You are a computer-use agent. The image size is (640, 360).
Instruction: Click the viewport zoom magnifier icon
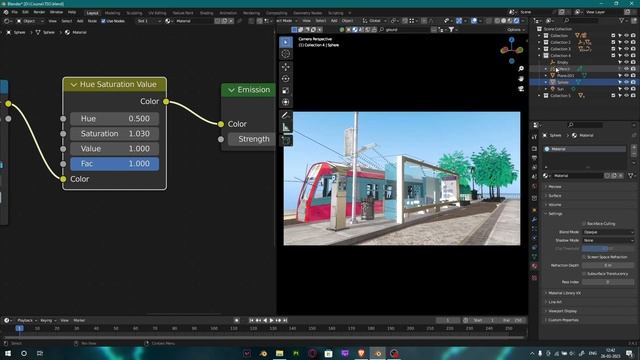521,69
